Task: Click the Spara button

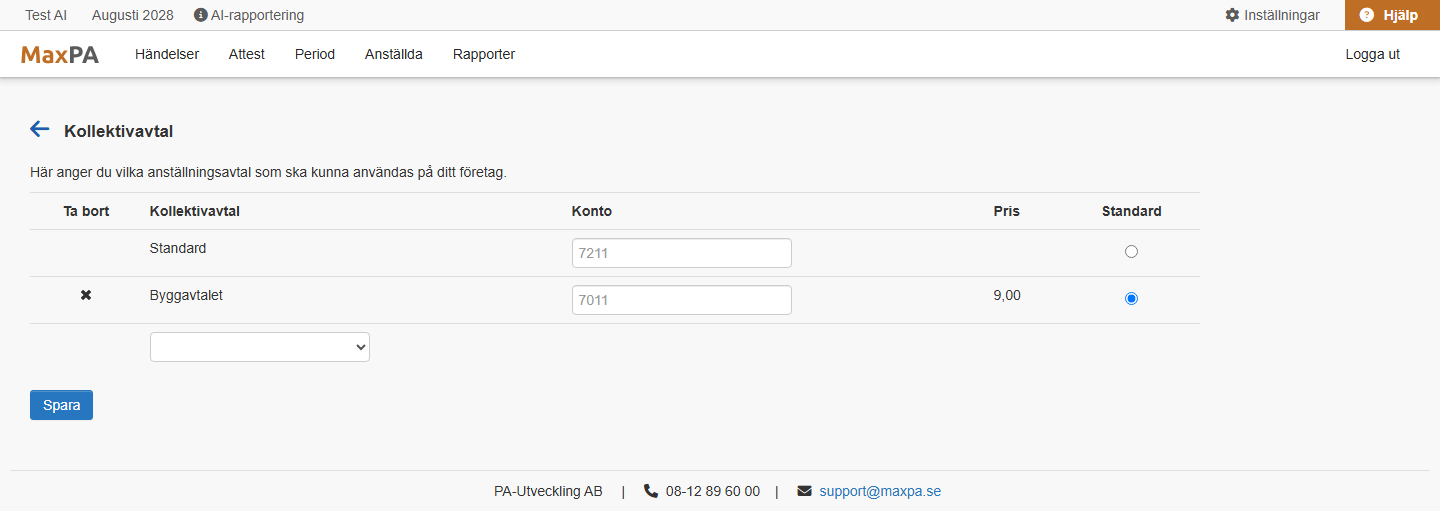Action: point(61,405)
